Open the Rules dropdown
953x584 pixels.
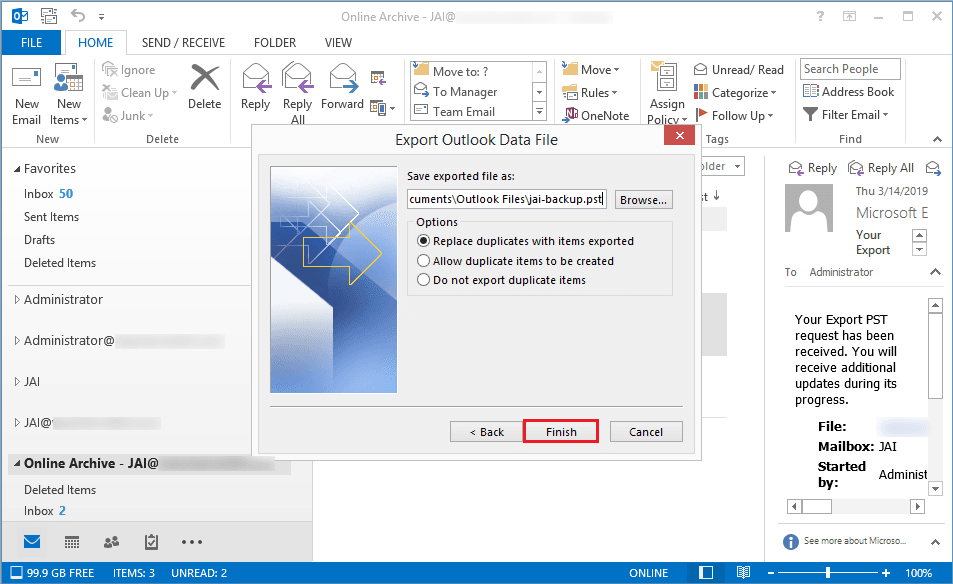pyautogui.click(x=590, y=93)
